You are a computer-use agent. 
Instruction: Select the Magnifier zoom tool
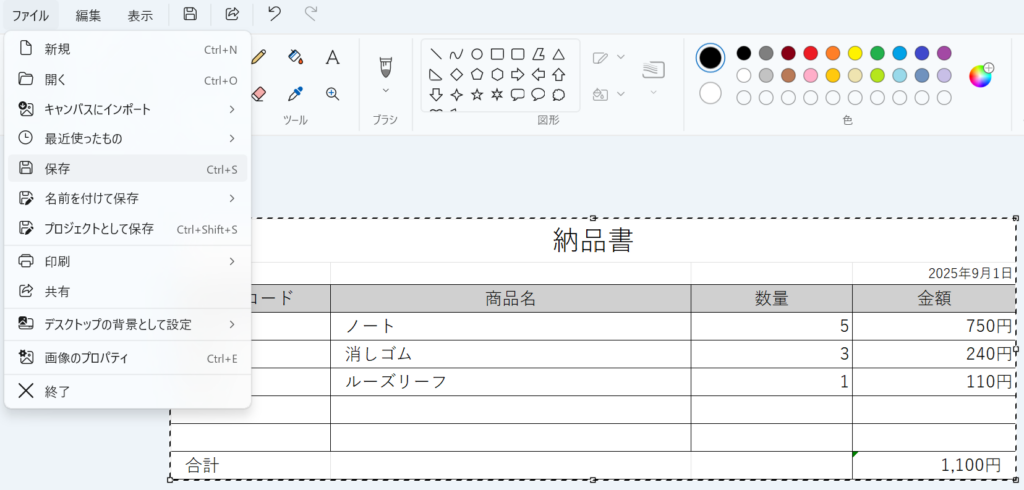333,94
